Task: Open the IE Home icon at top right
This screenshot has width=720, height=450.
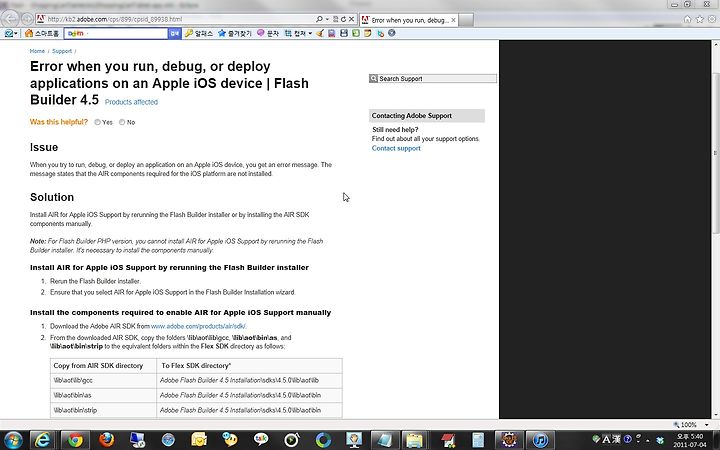Action: click(687, 19)
